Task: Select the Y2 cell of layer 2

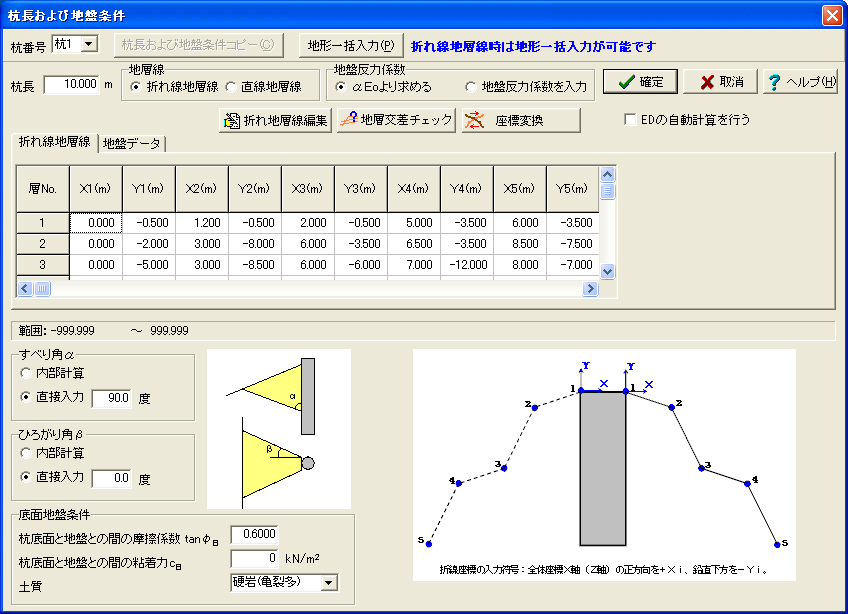Action: pos(255,244)
